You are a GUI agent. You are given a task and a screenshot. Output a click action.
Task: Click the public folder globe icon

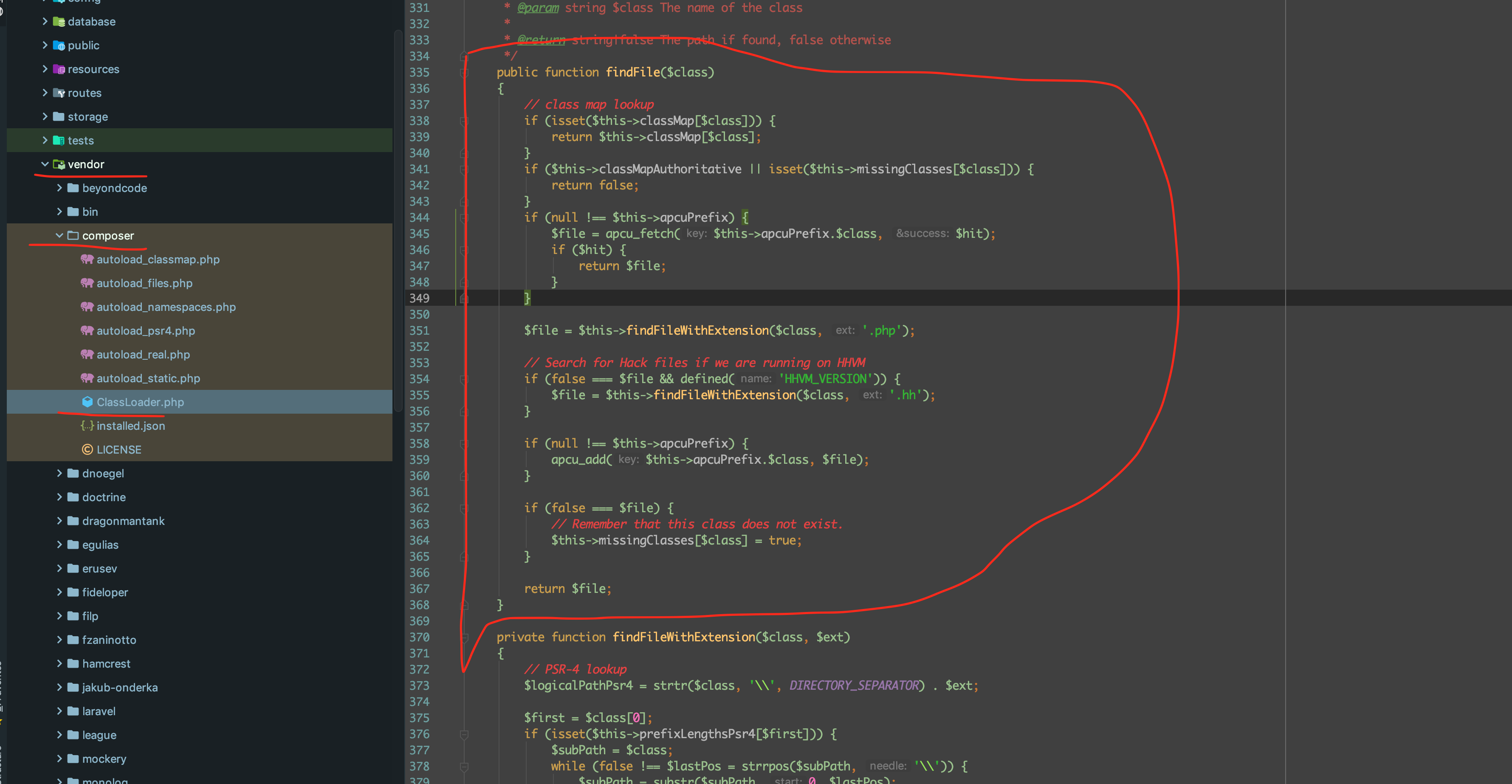pyautogui.click(x=59, y=46)
